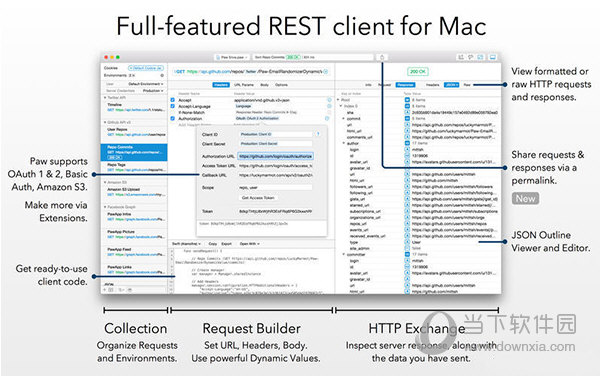
Task: Click the Token input field
Action: (276, 211)
